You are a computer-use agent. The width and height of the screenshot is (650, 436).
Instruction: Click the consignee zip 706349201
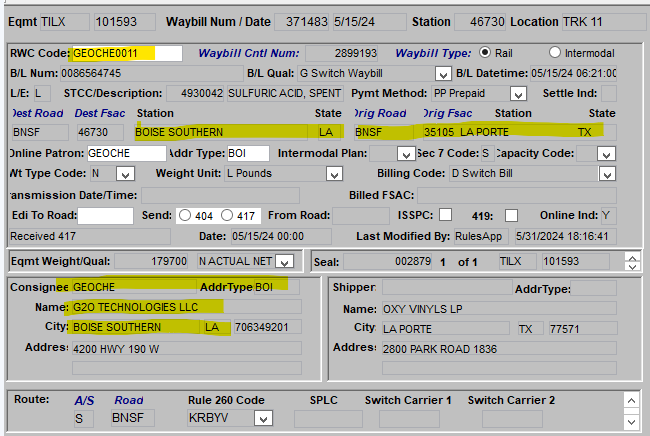click(267, 327)
